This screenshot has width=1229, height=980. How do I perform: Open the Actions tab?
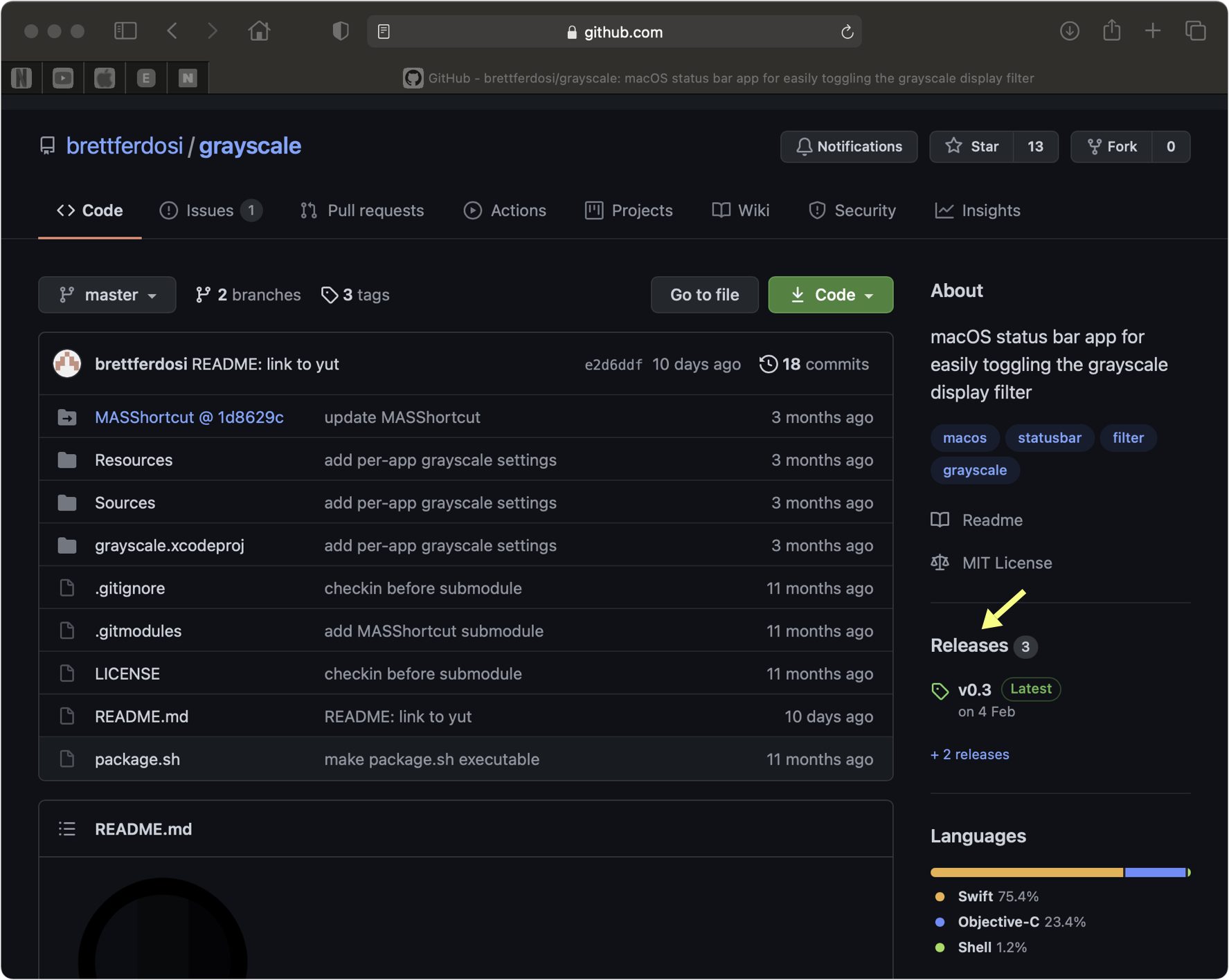tap(505, 210)
